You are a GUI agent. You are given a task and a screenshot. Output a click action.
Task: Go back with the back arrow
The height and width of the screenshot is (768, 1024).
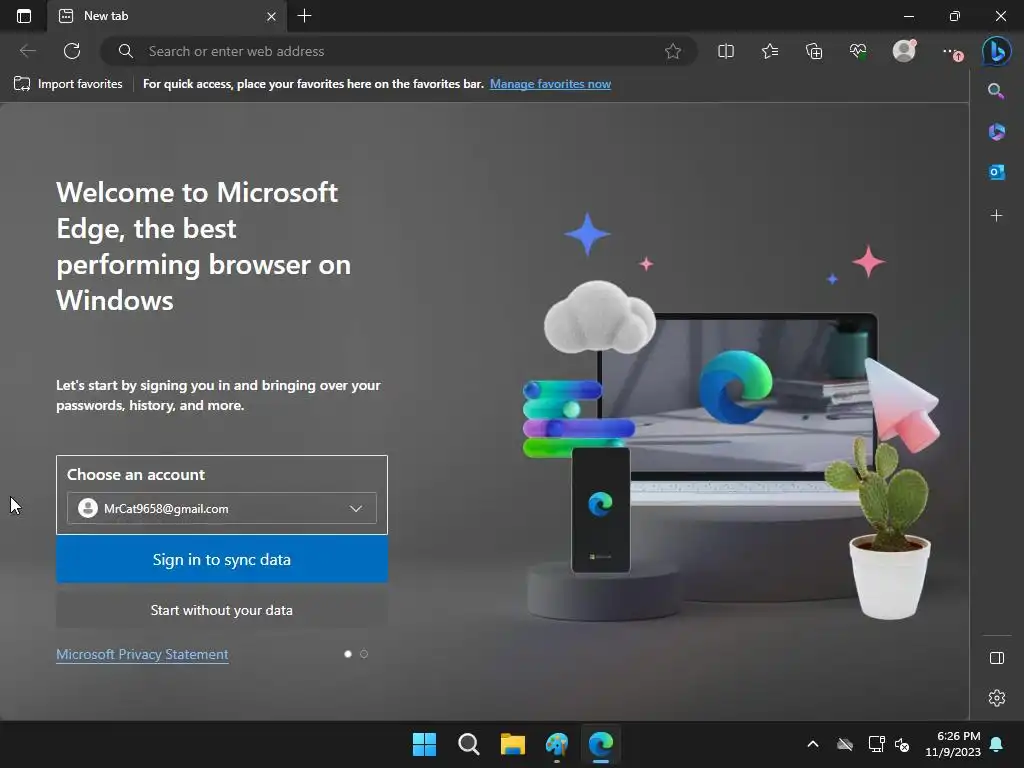pyautogui.click(x=27, y=51)
